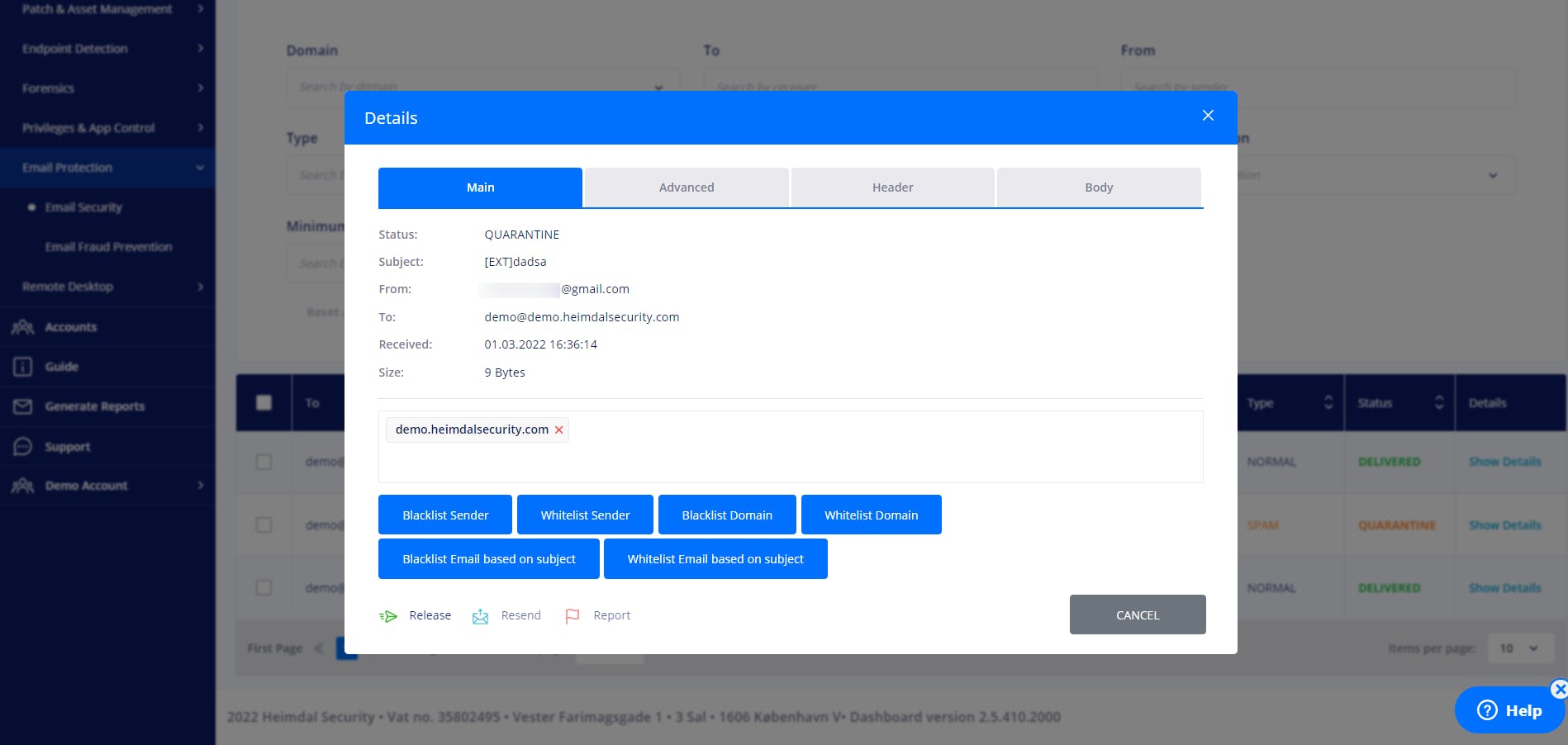Sort table by the Status column arrows
This screenshot has width=1568, height=745.
(1439, 402)
